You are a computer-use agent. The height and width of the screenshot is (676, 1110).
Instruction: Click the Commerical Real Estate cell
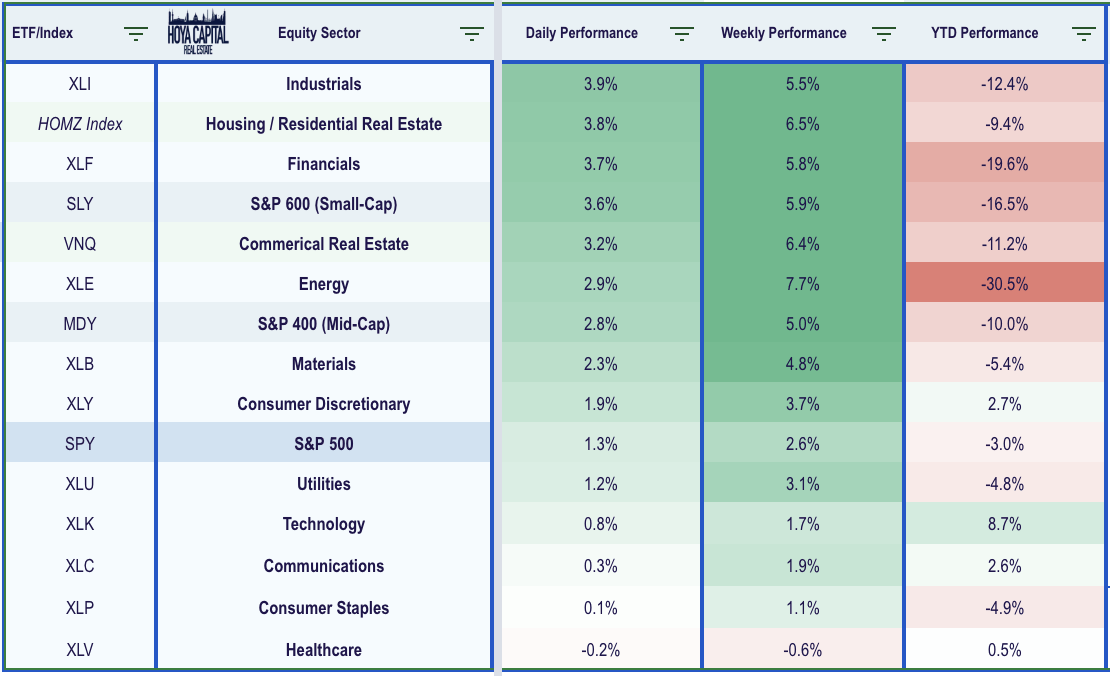click(323, 244)
